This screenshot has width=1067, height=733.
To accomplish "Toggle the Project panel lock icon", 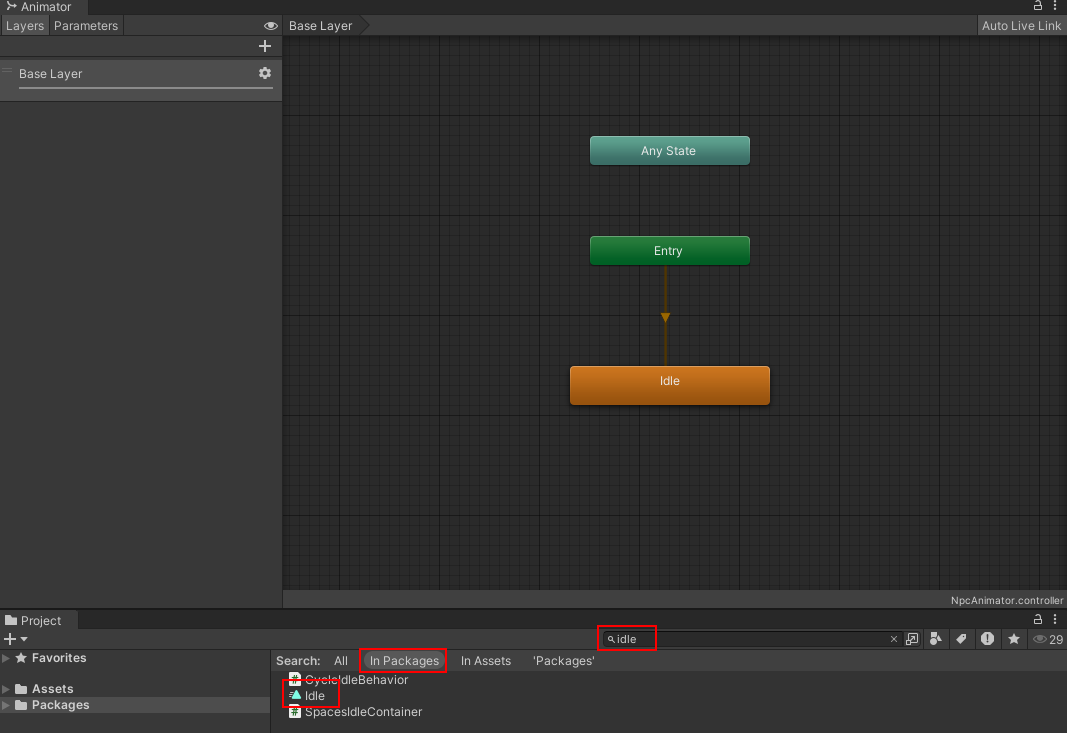I will click(x=1038, y=619).
